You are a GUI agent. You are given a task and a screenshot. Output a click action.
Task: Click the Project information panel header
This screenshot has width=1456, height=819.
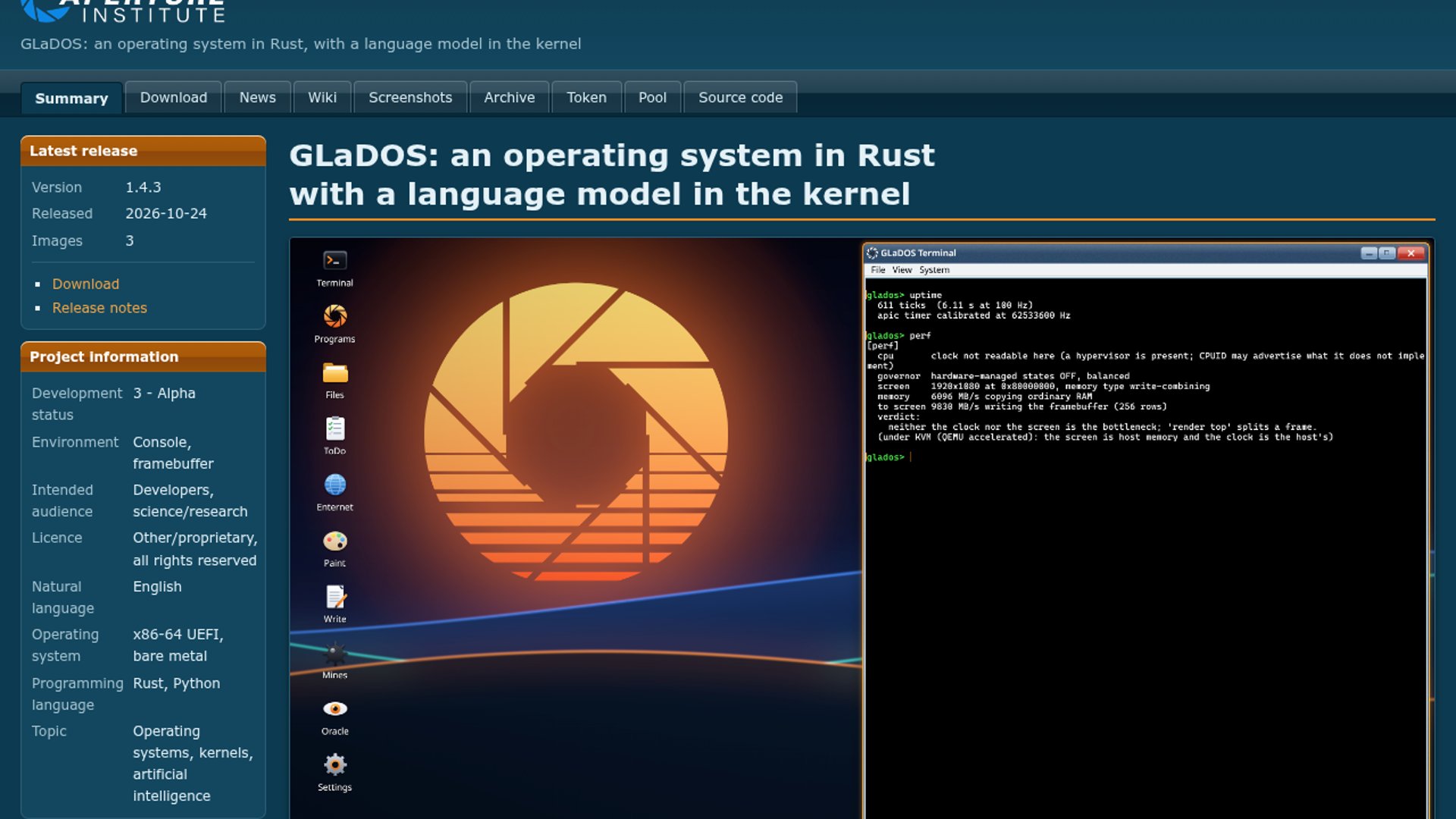click(x=143, y=357)
